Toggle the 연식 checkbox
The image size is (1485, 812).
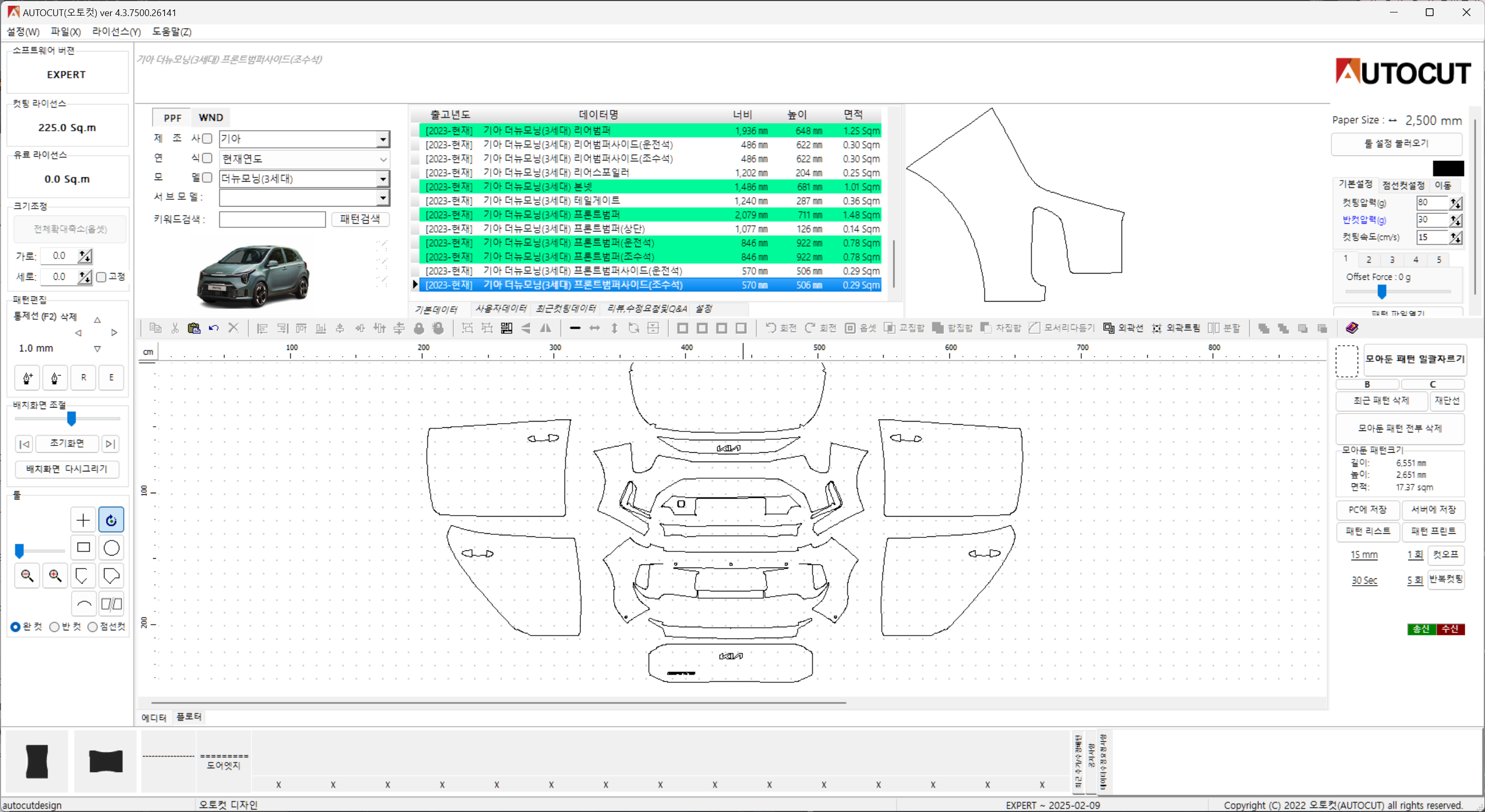(207, 158)
